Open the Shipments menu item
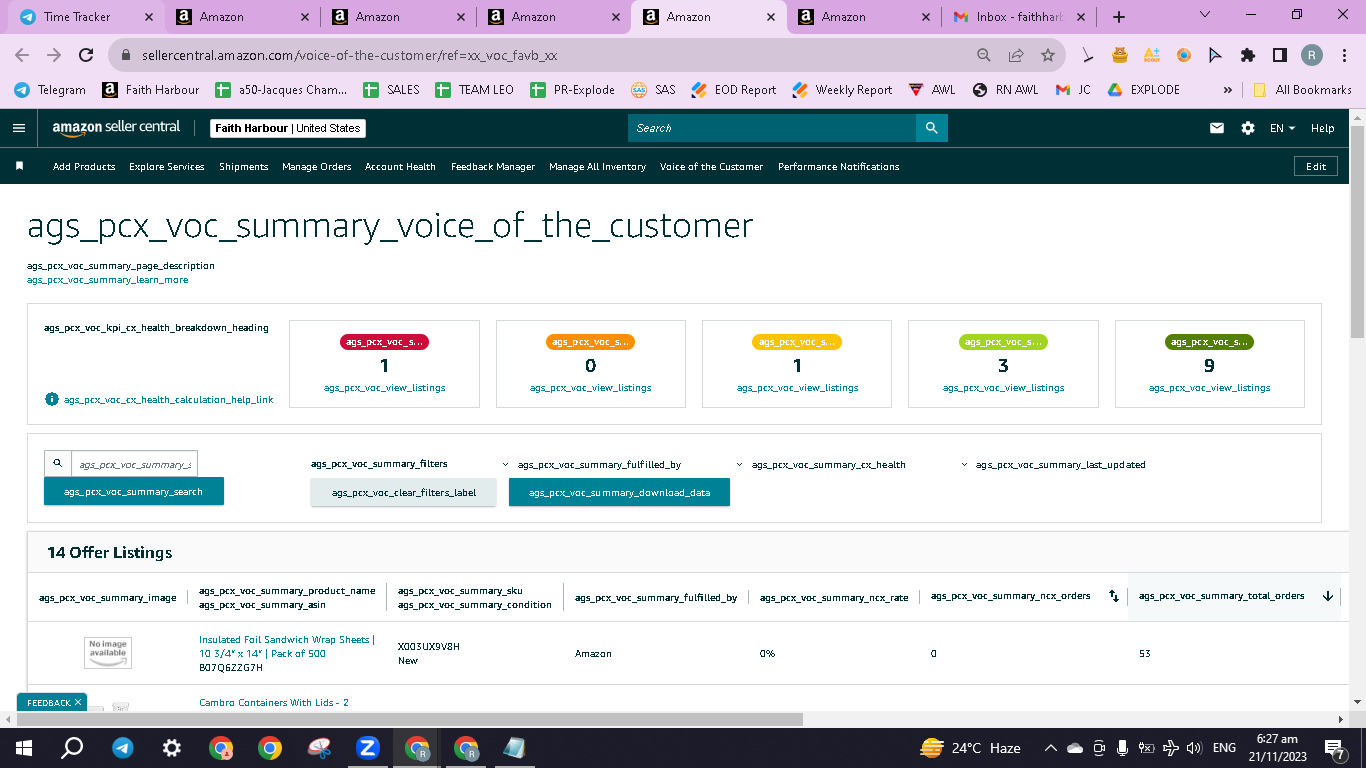The height and width of the screenshot is (768, 1366). (244, 167)
